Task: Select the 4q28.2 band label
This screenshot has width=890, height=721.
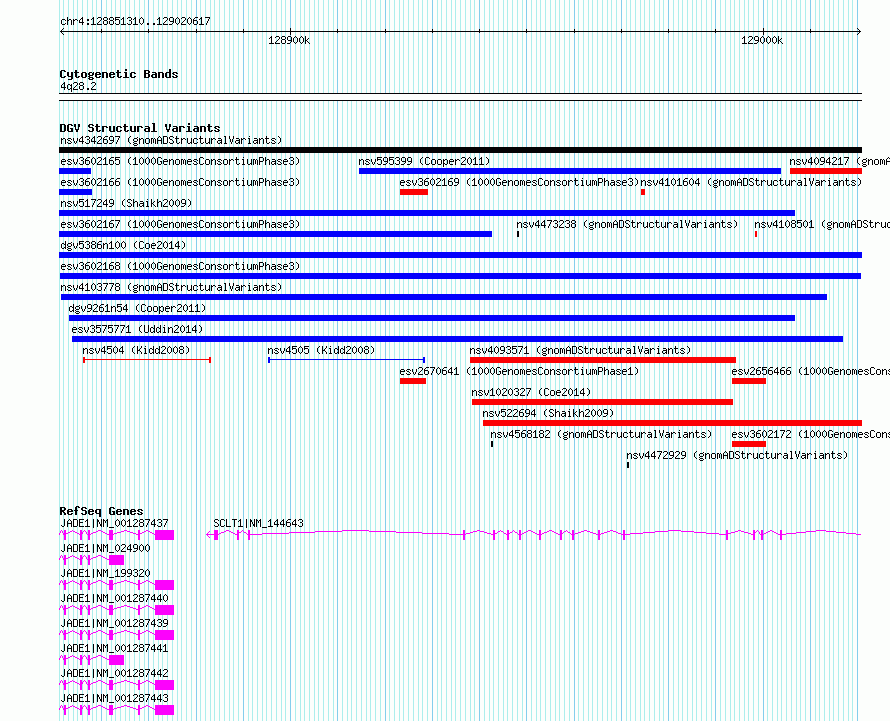Action: coord(78,86)
